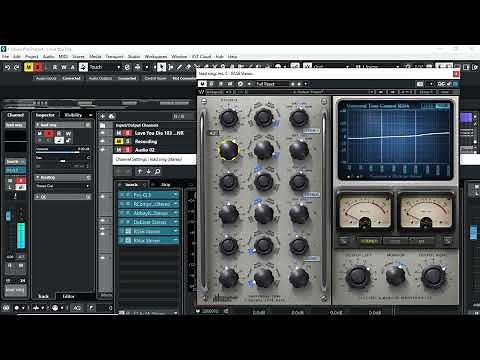Switch to the Inserts tab in Channel Settings
The height and width of the screenshot is (360, 480).
132,184
